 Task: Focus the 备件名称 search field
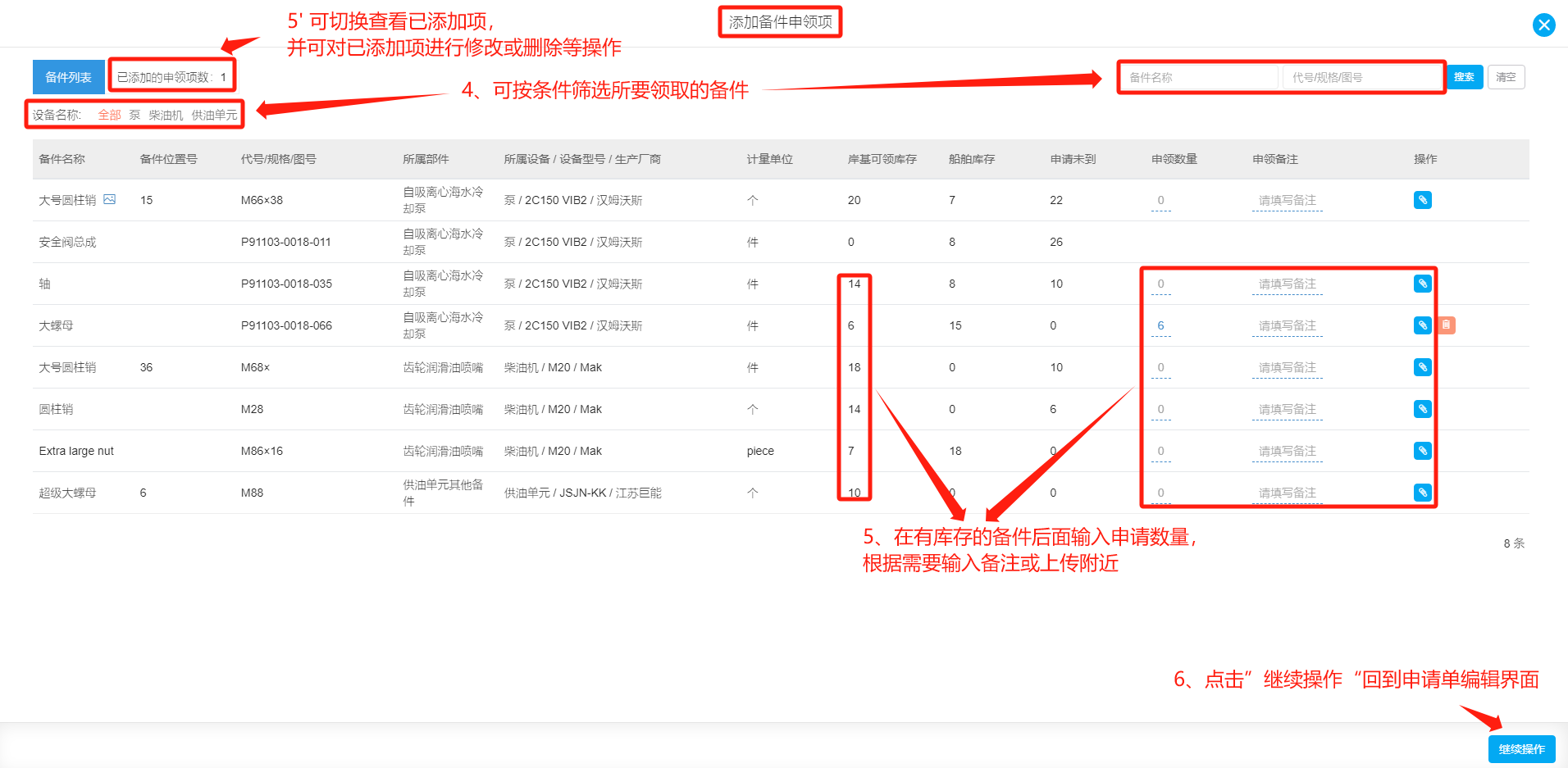pyautogui.click(x=1200, y=77)
